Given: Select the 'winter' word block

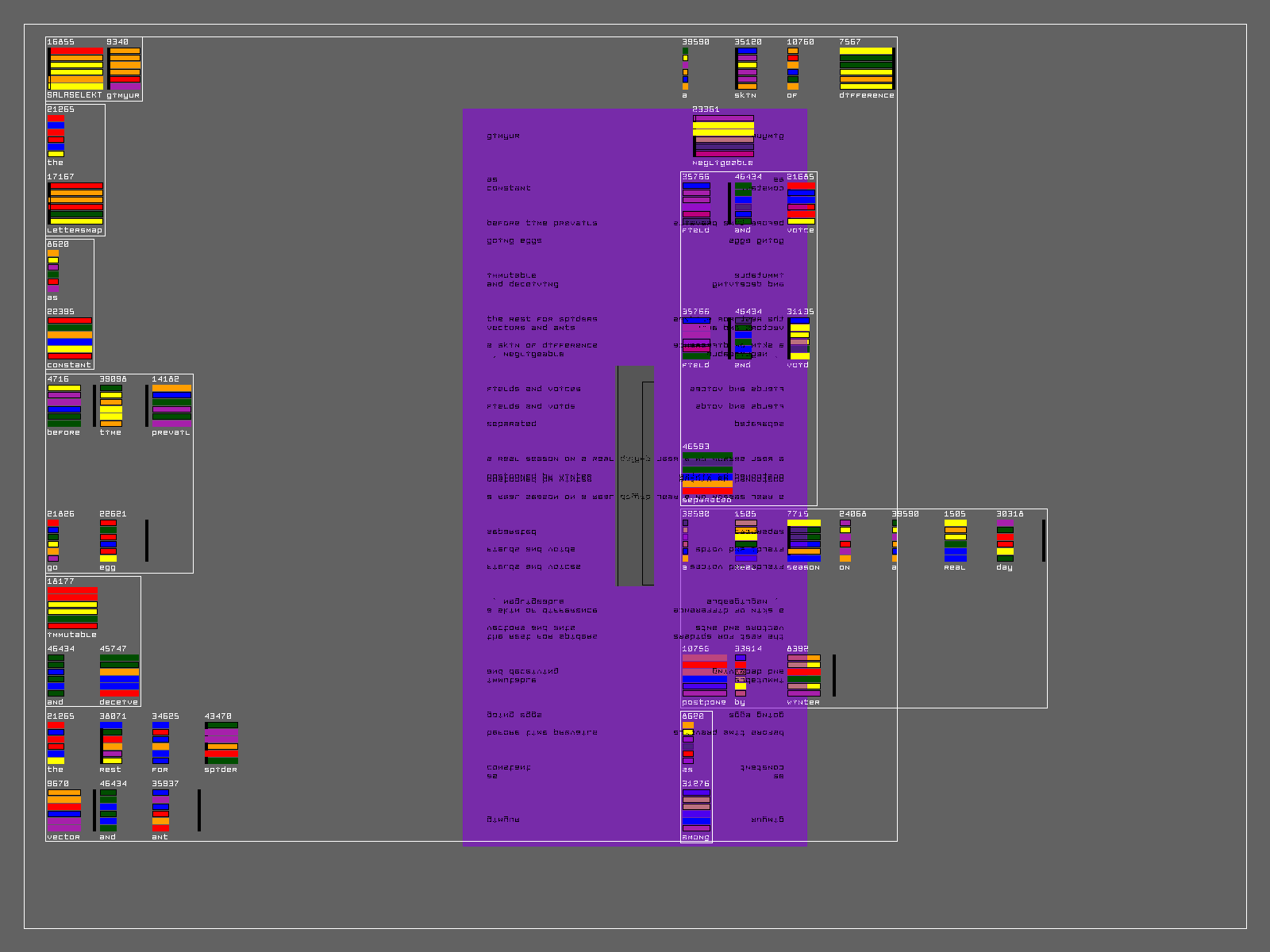Looking at the screenshot, I should click(x=803, y=675).
